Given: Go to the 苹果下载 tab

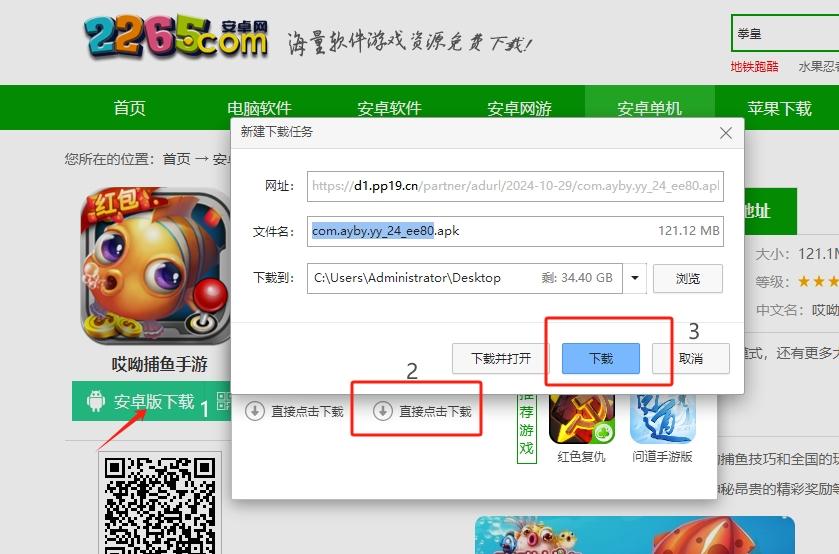Looking at the screenshot, I should 779,108.
